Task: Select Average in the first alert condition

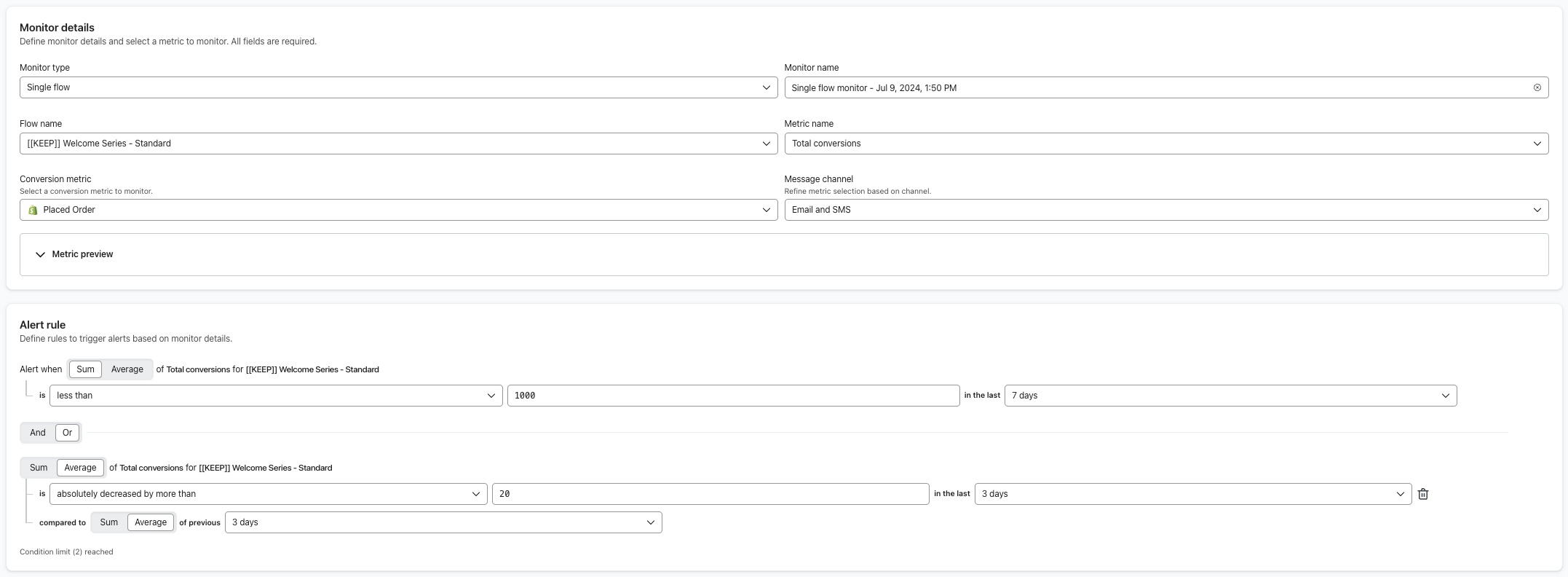Action: (x=127, y=369)
